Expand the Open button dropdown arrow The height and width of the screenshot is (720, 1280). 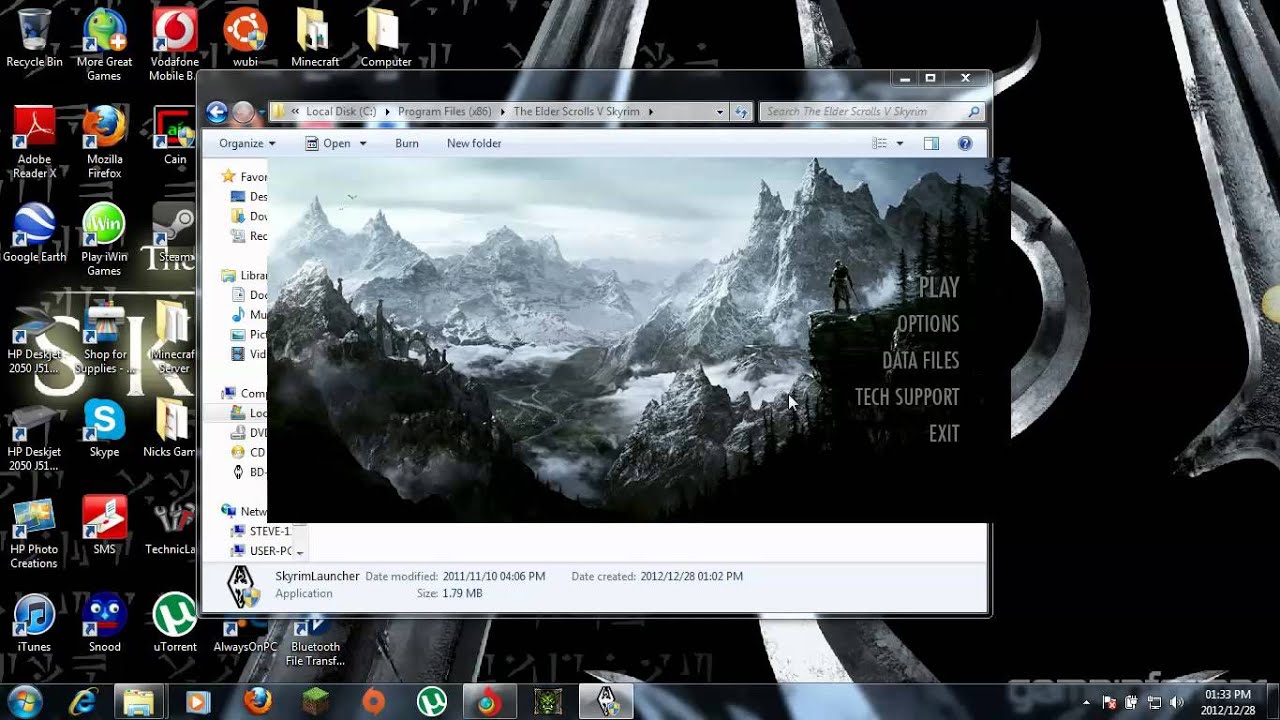pos(363,144)
